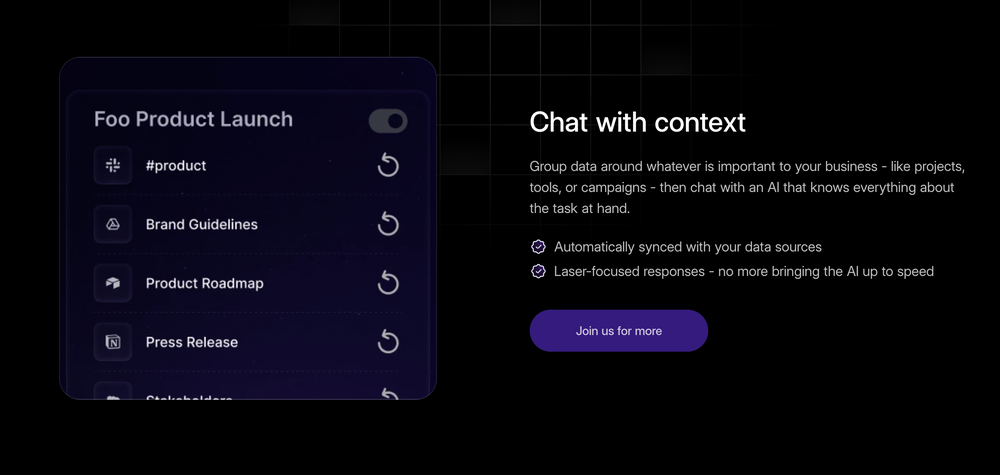Open the Product Roadmap entry
This screenshot has width=1000, height=475.
[x=247, y=283]
